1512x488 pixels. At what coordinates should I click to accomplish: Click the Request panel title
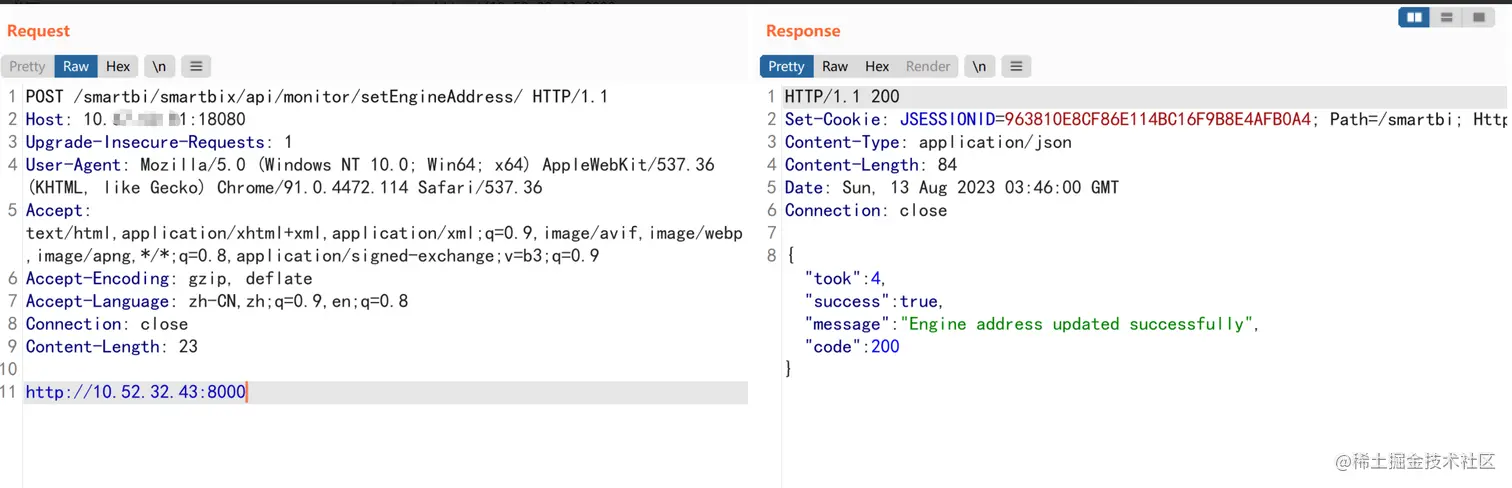(39, 31)
